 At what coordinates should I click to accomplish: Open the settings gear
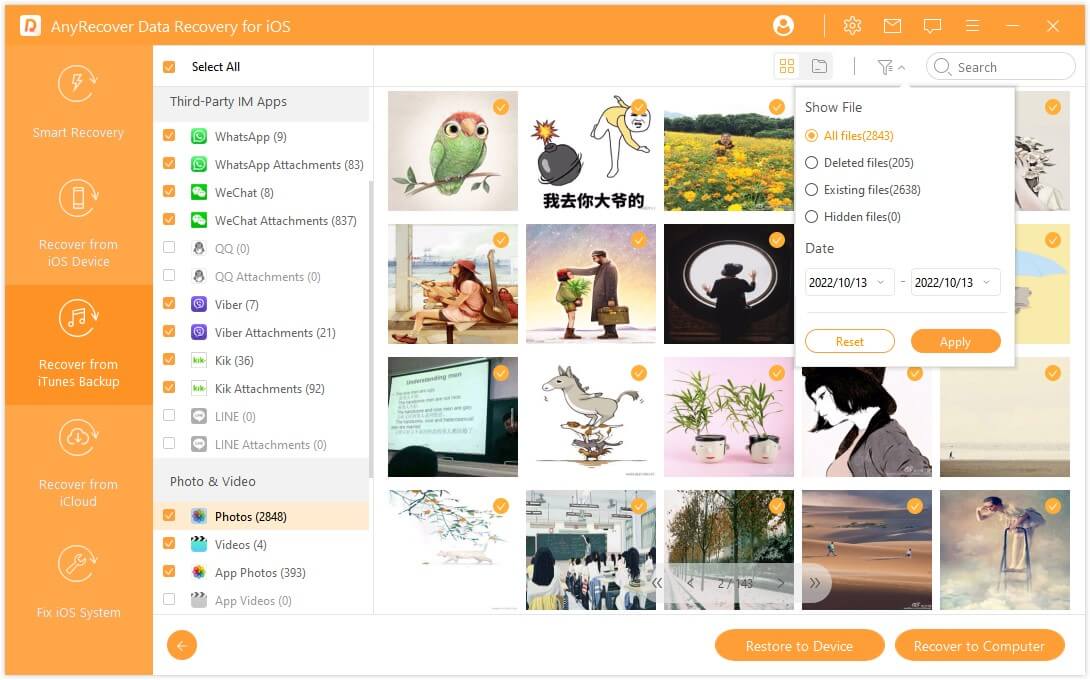[852, 25]
